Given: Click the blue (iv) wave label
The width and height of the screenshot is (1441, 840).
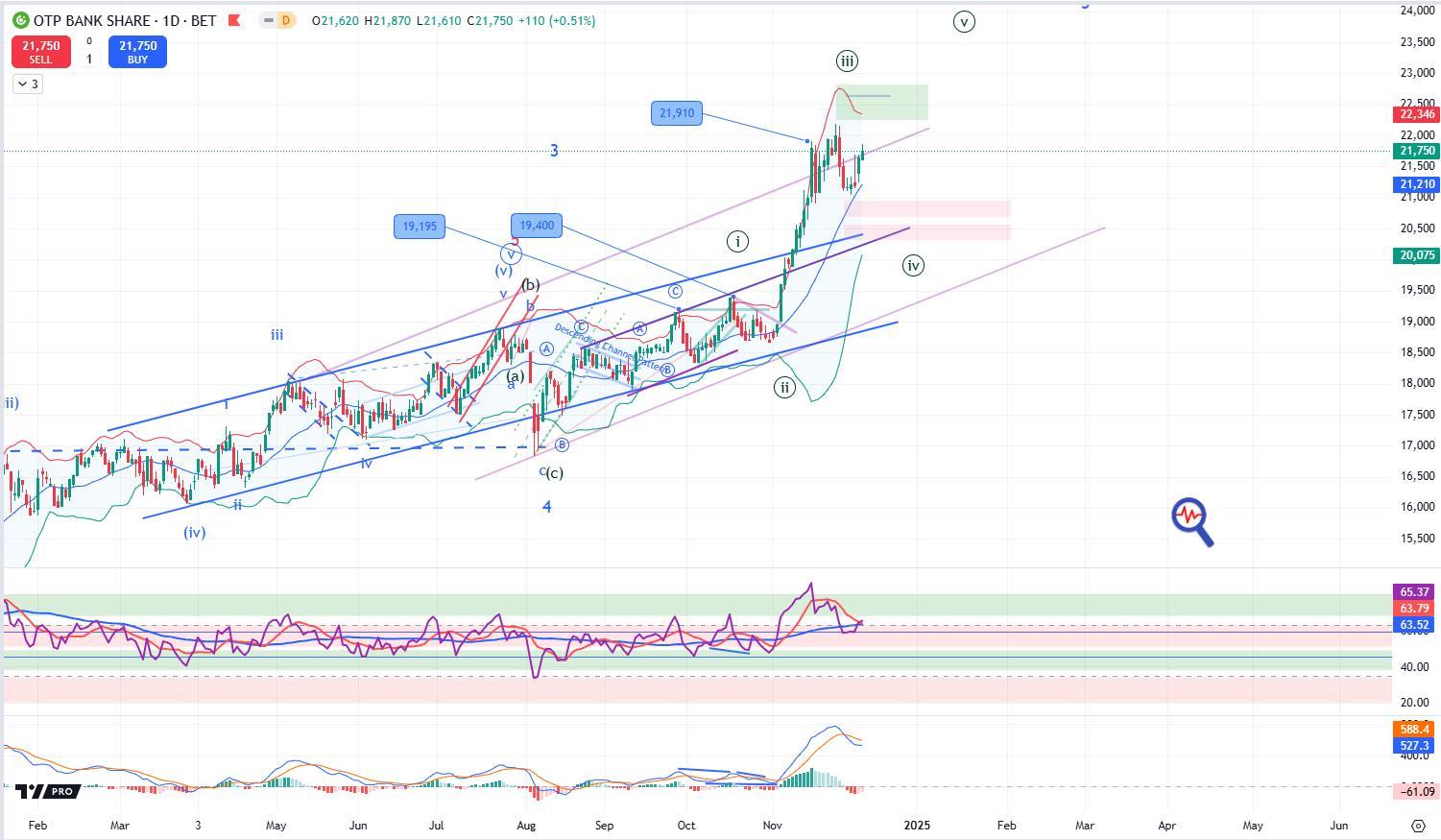Looking at the screenshot, I should click(x=195, y=533).
